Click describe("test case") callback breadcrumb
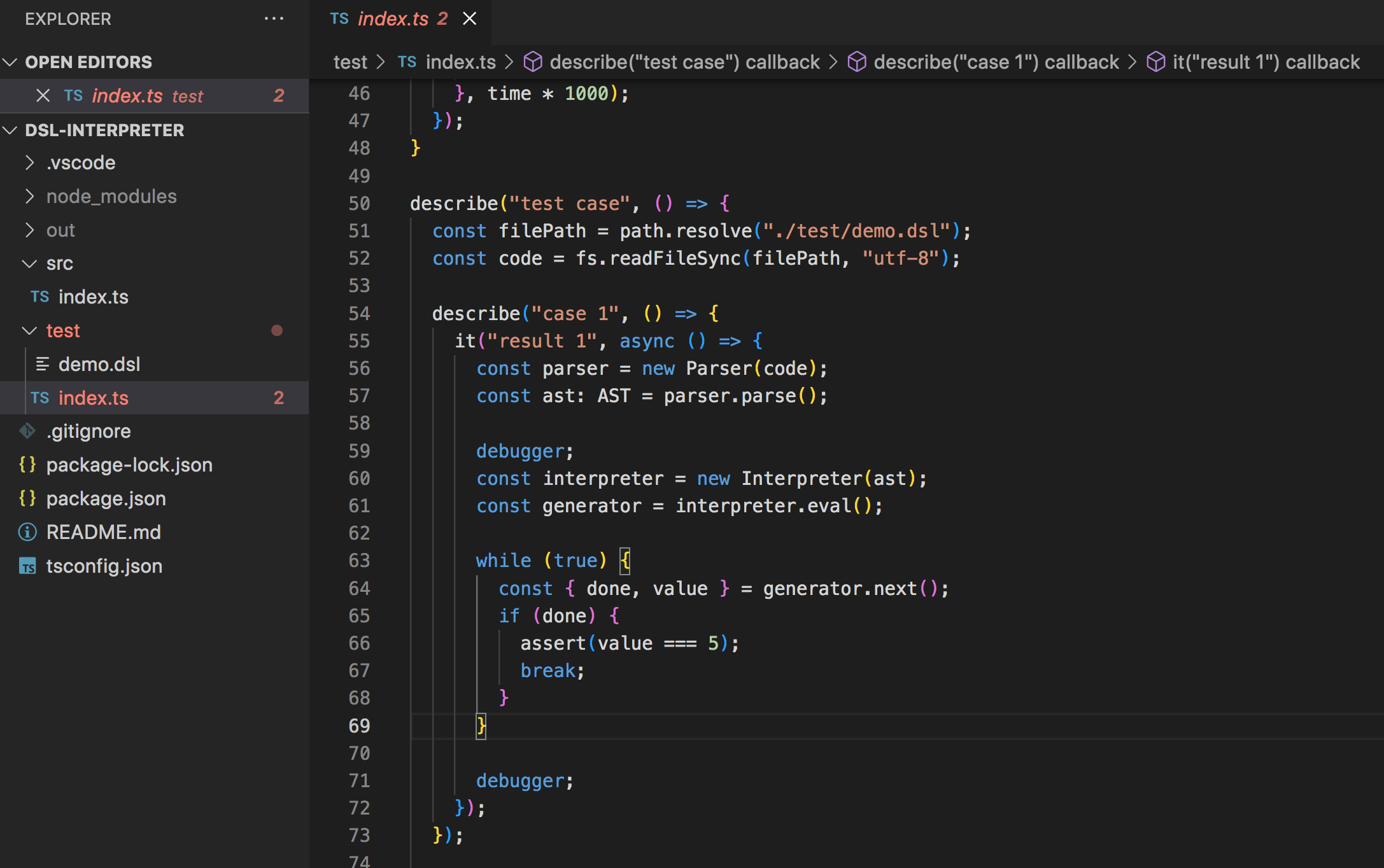This screenshot has width=1384, height=868. point(684,62)
